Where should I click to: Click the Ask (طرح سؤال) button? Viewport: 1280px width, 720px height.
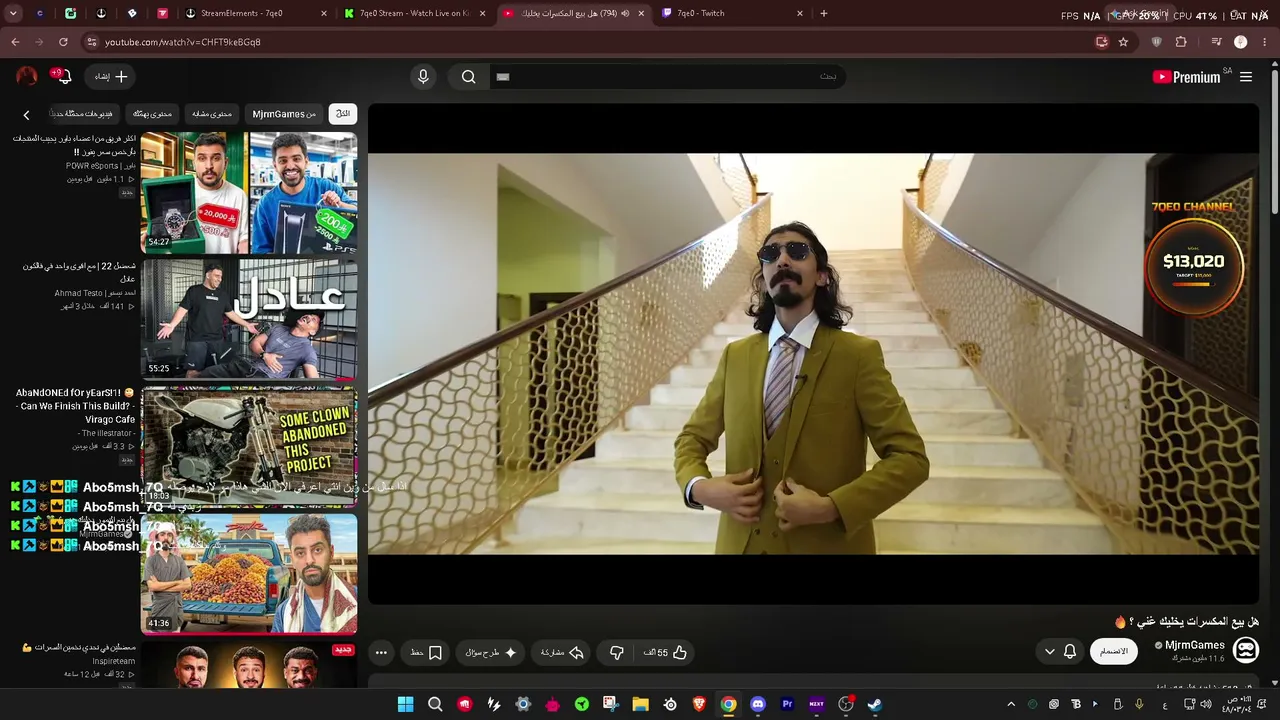491,652
